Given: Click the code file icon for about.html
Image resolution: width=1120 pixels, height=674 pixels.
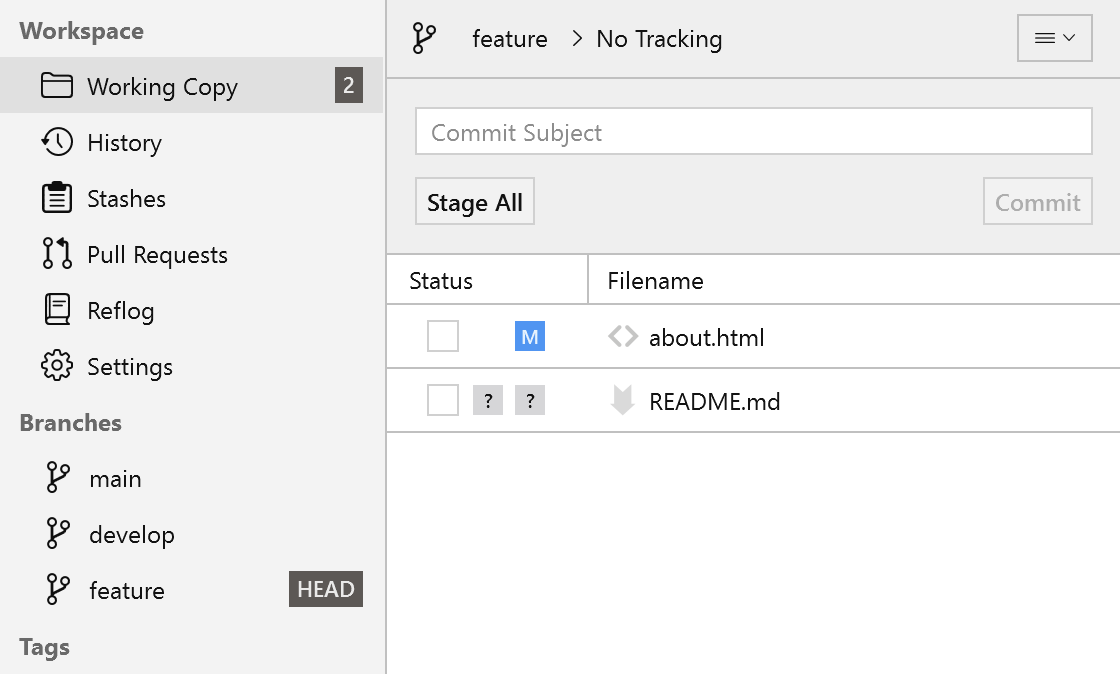Looking at the screenshot, I should coord(622,337).
